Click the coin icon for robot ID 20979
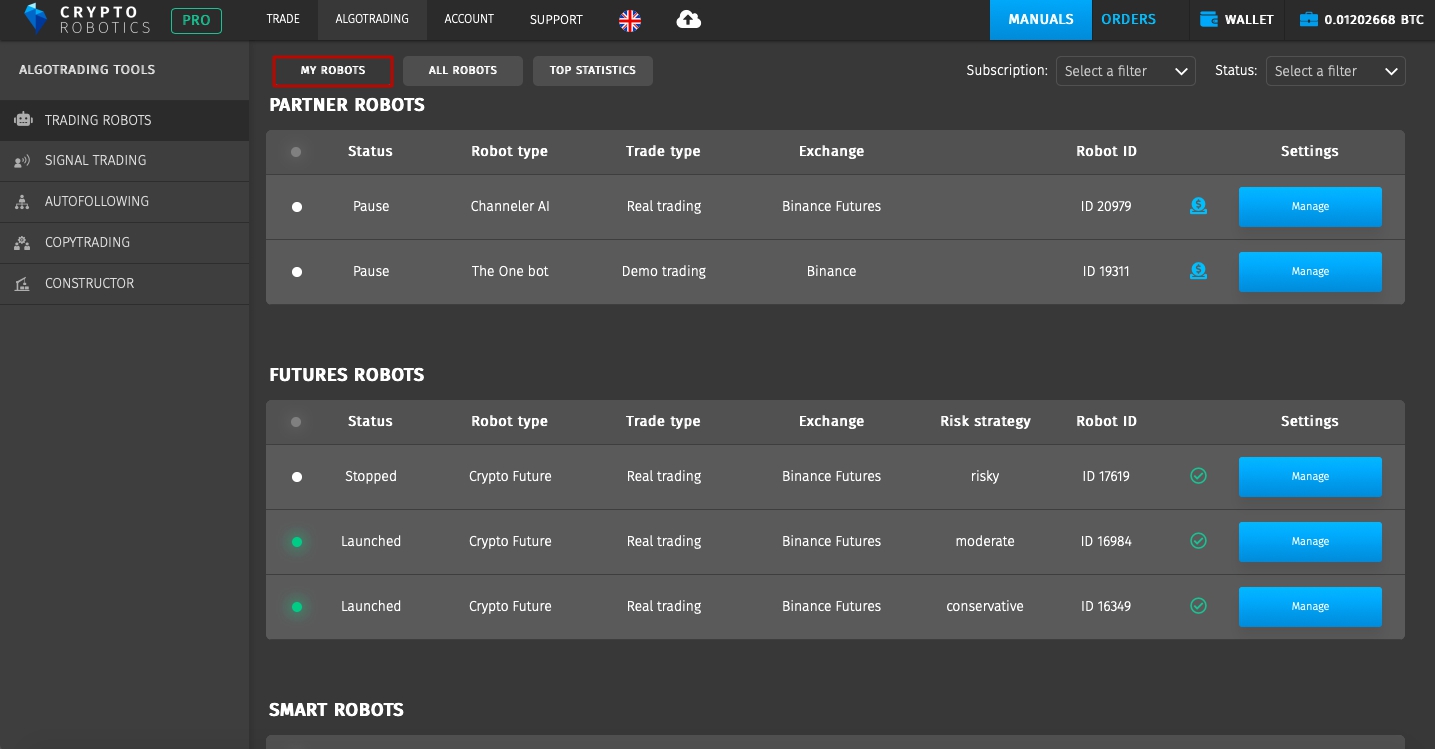Screen dimensions: 1435x749 click(x=1198, y=206)
